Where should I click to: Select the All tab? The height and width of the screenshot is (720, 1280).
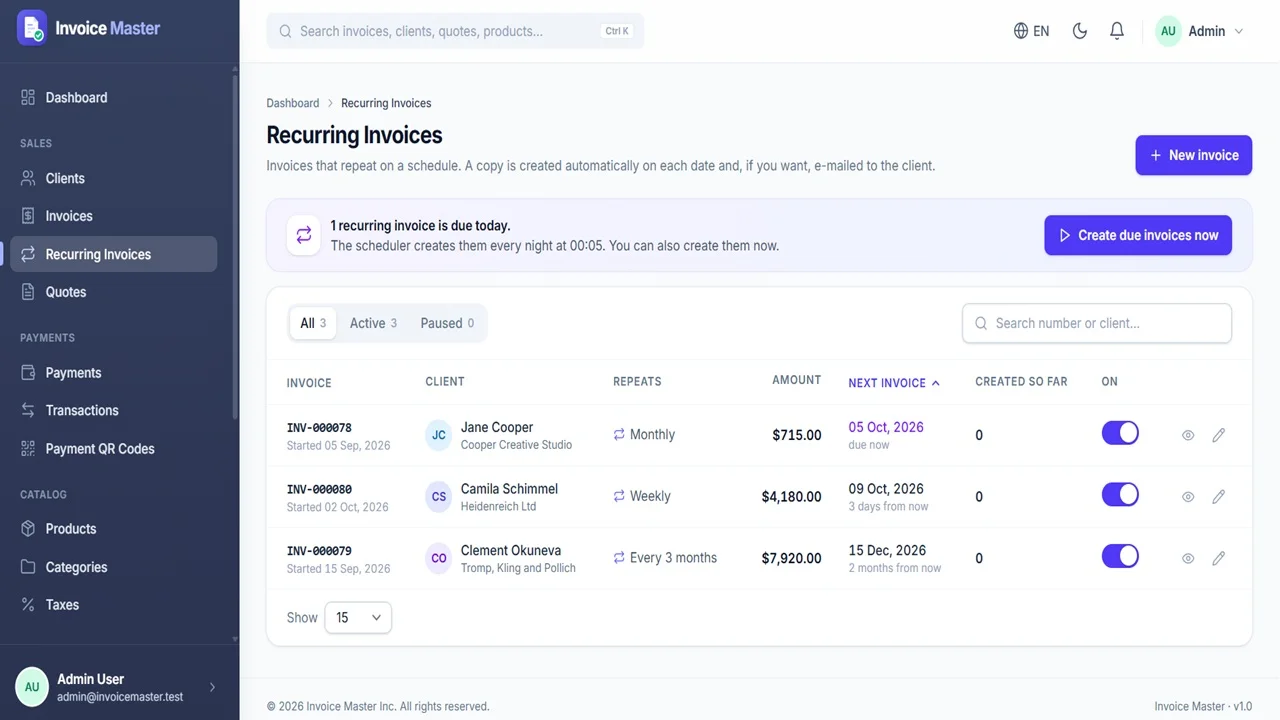[313, 323]
